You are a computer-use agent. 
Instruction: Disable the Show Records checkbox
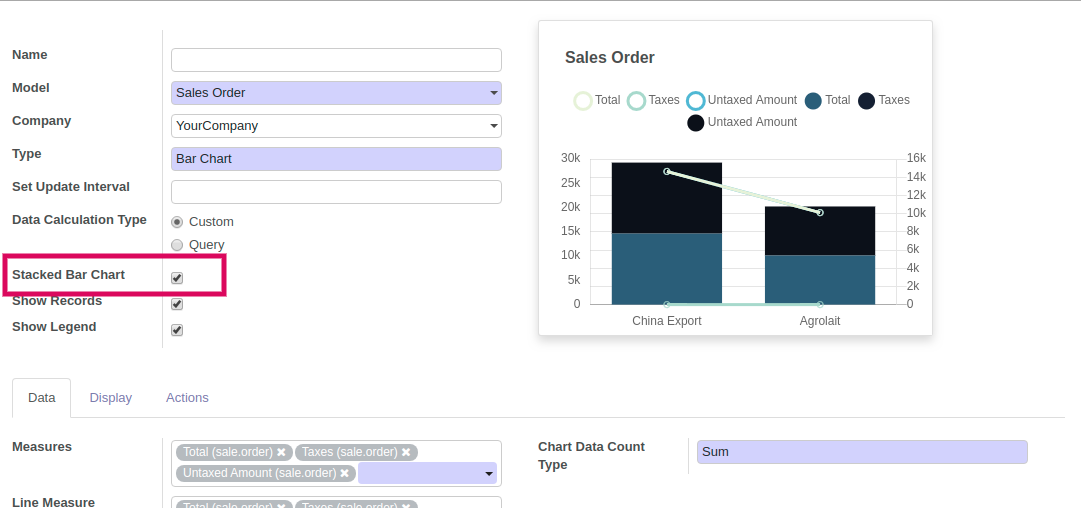click(x=177, y=304)
